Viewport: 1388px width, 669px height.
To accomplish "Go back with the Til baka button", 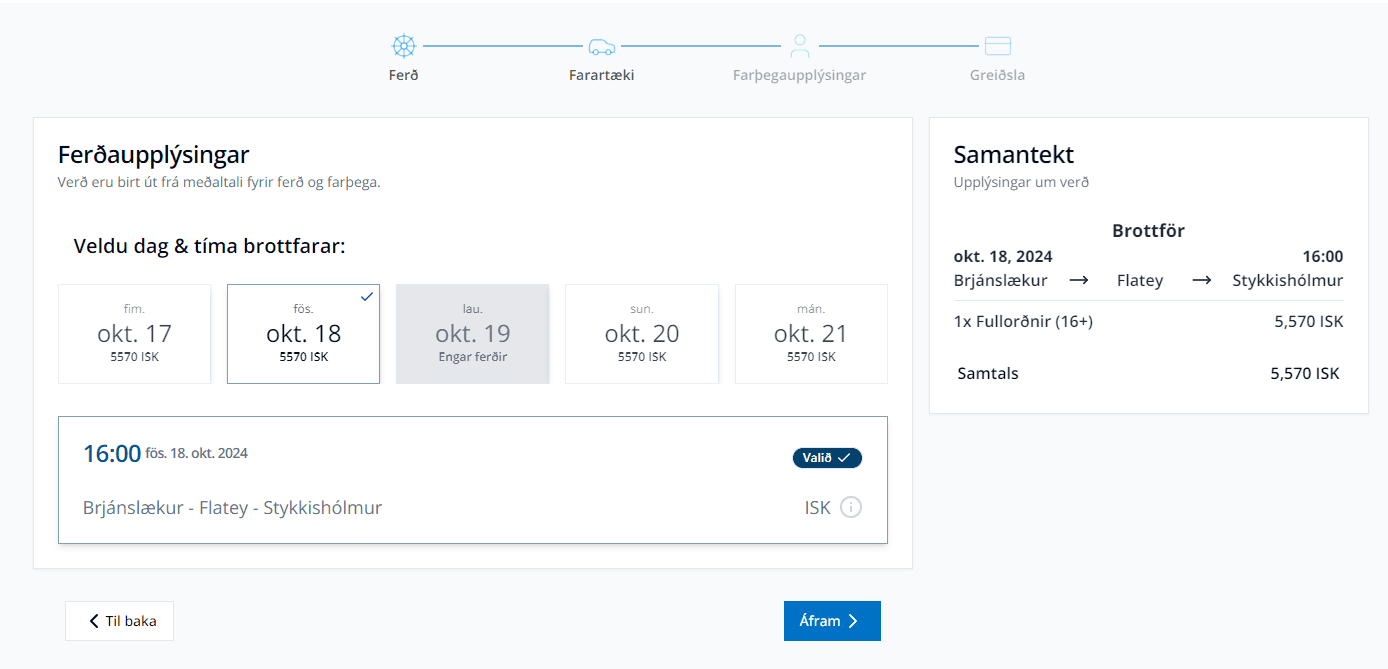I will click(119, 621).
